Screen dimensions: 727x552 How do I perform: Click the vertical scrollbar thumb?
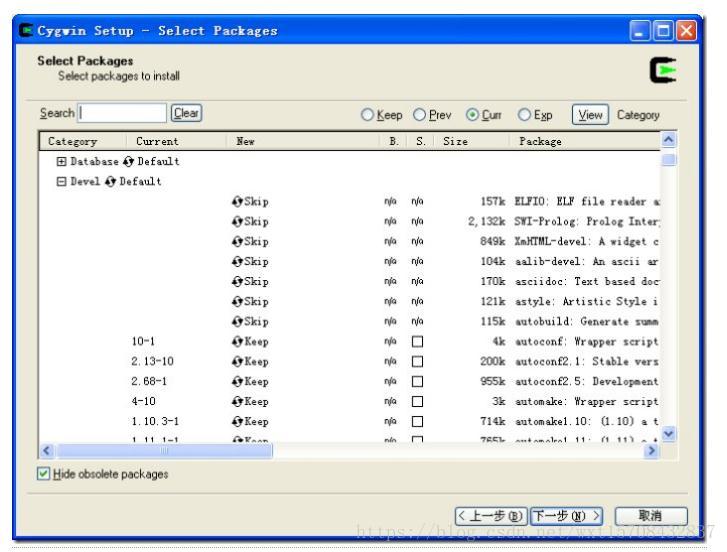(x=669, y=160)
